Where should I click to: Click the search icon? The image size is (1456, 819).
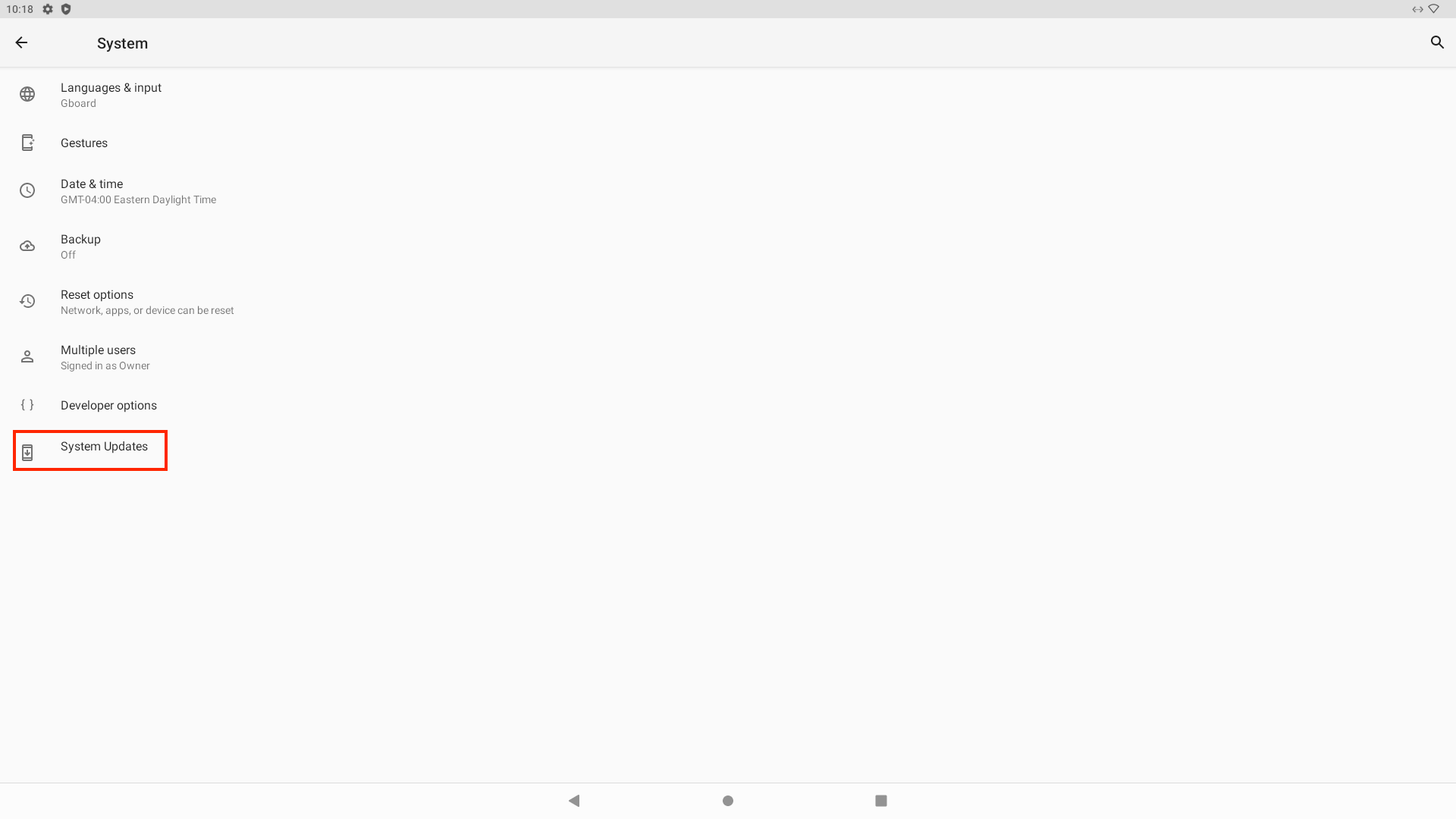point(1437,42)
